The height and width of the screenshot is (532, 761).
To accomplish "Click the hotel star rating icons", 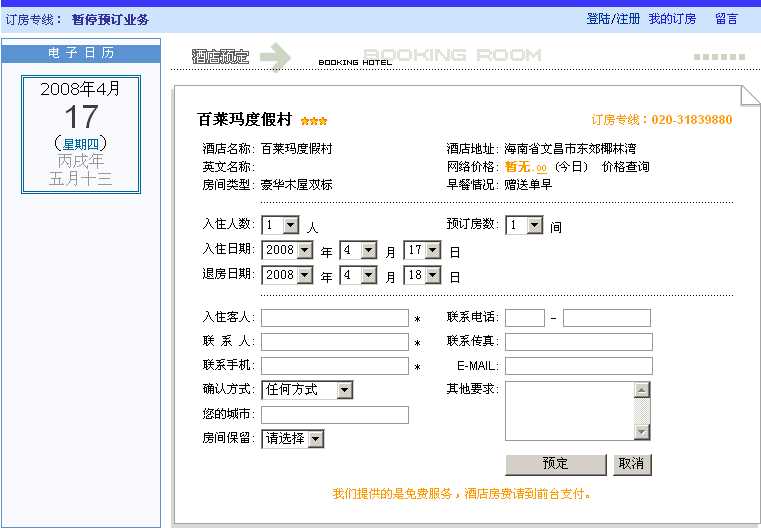I will point(314,121).
